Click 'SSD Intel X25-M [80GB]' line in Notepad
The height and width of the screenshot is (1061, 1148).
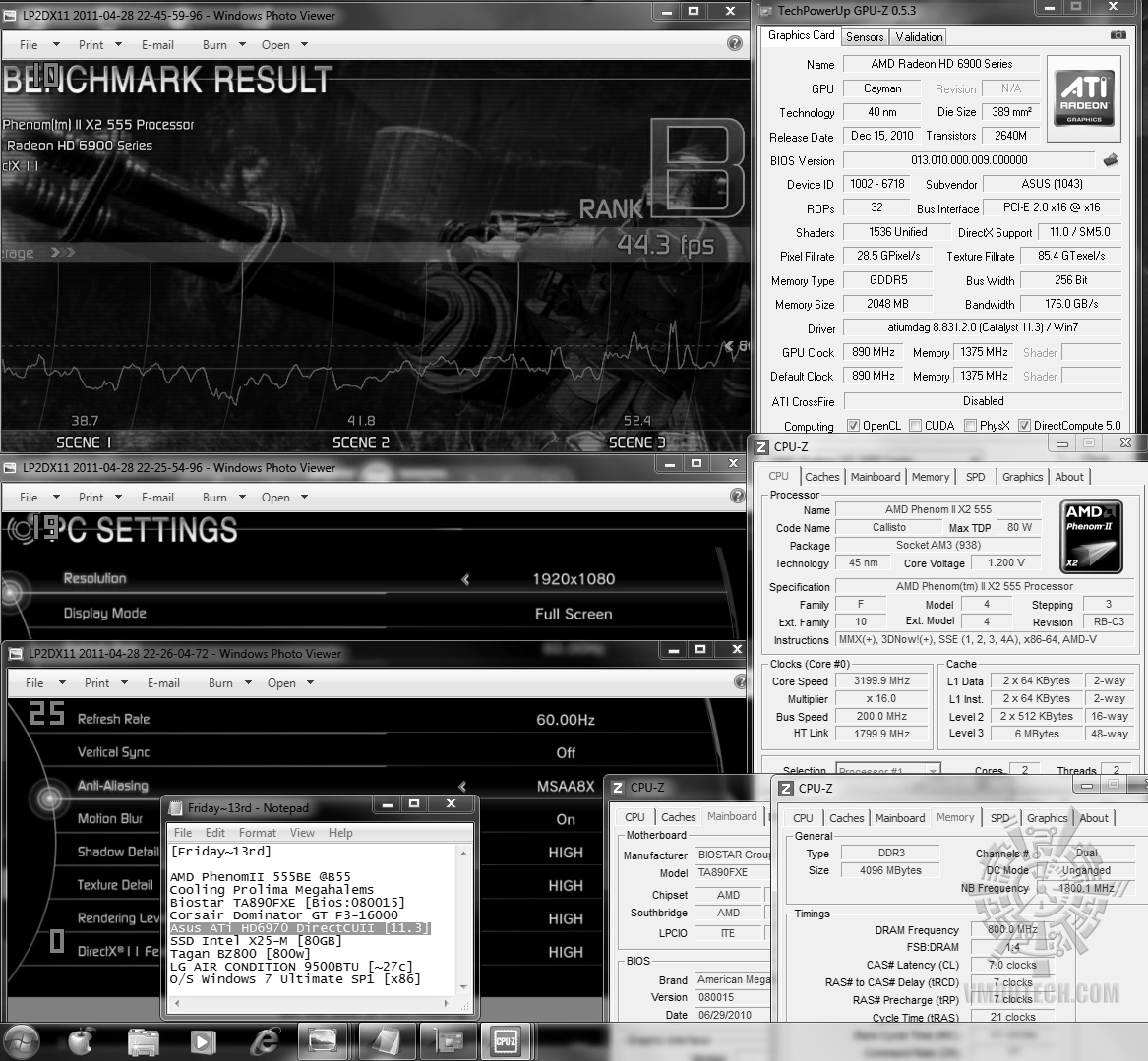(x=256, y=941)
